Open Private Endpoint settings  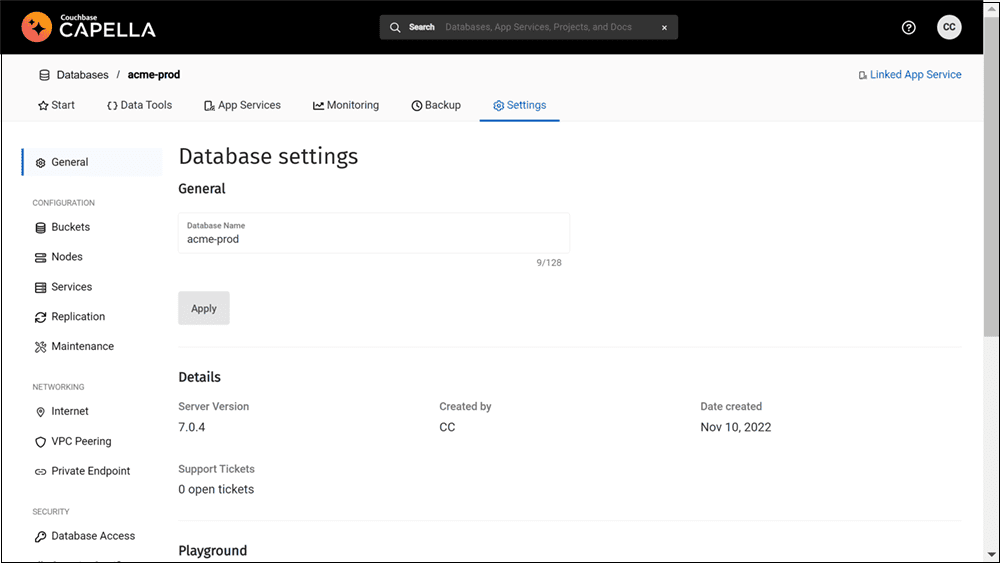point(91,471)
